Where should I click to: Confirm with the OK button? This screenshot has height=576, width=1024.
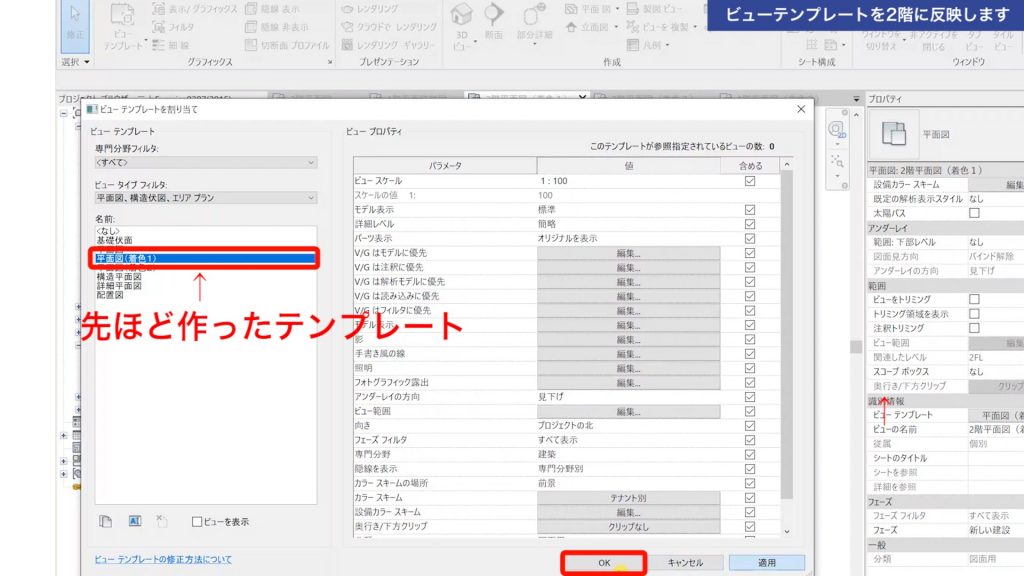603,562
